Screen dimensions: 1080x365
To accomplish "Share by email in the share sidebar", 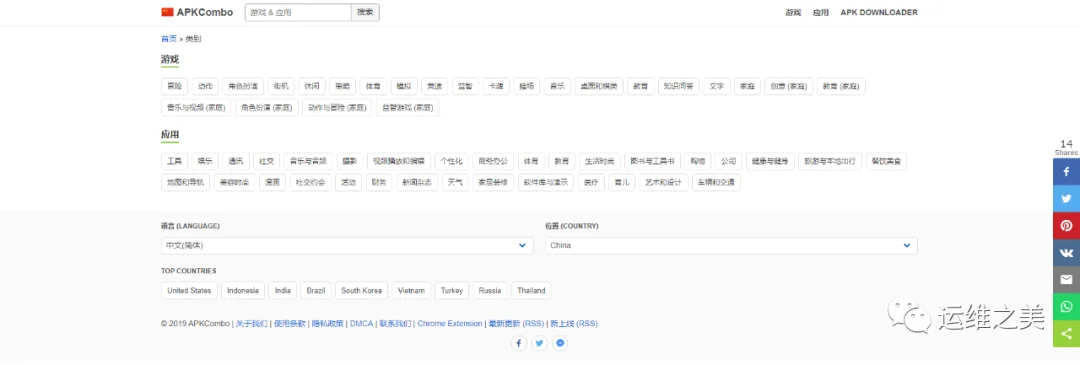I will pyautogui.click(x=1066, y=280).
